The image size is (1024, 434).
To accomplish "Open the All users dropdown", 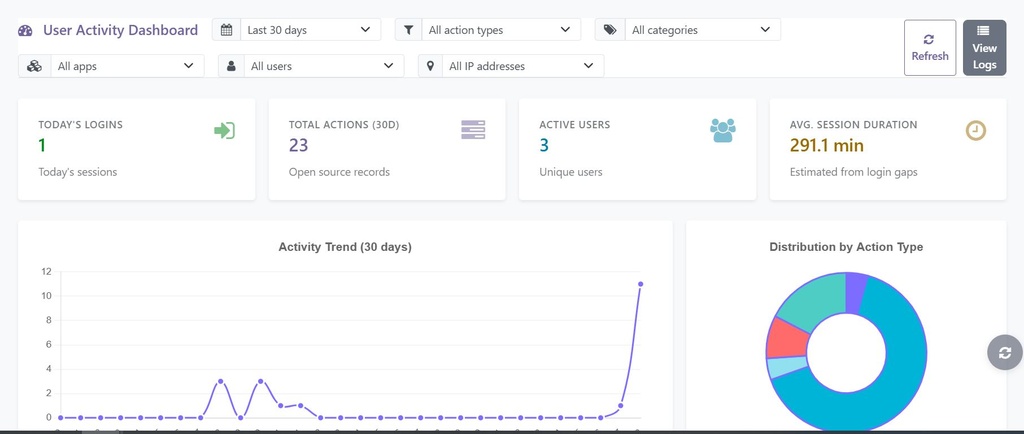I will 324,66.
